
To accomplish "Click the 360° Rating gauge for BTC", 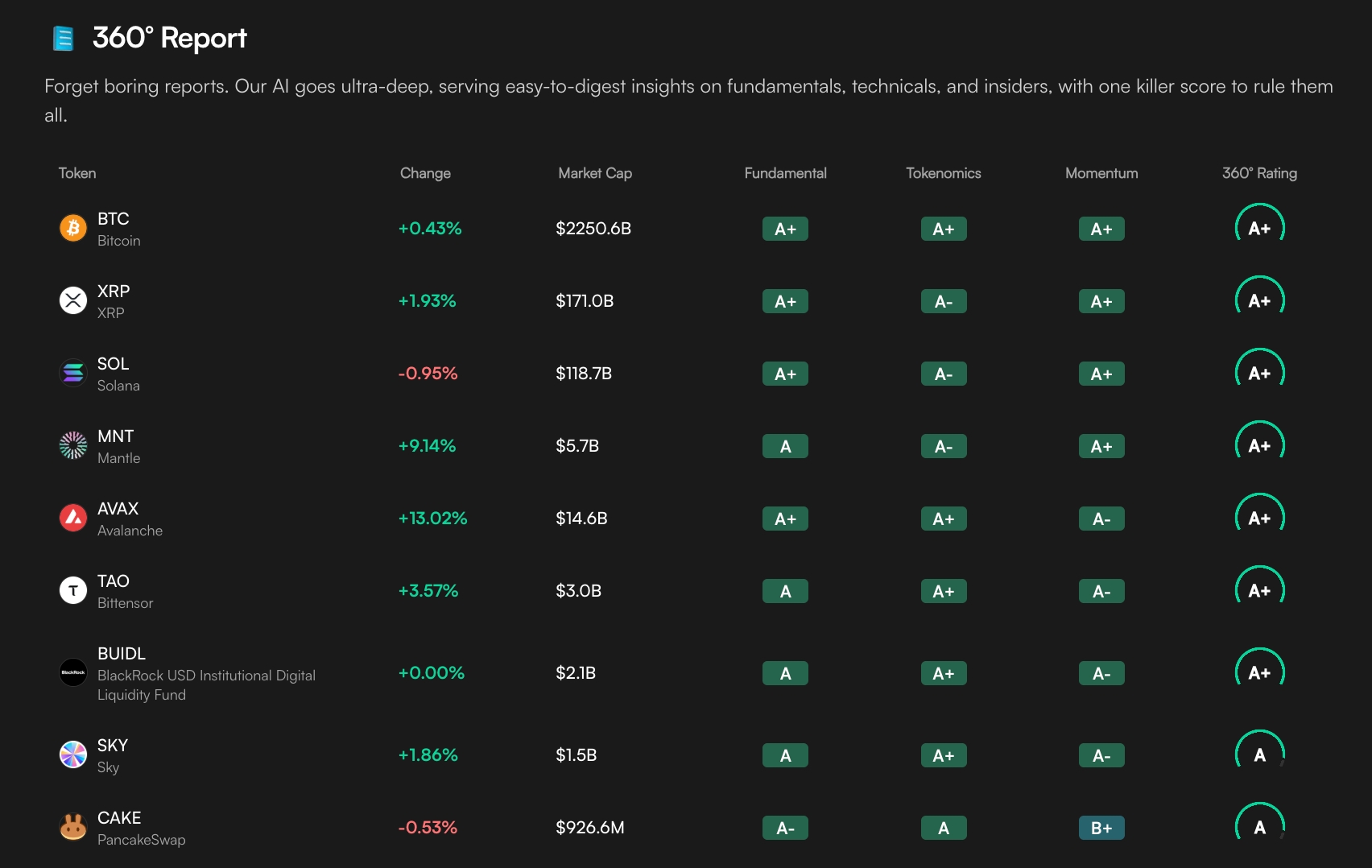I will coord(1259,228).
